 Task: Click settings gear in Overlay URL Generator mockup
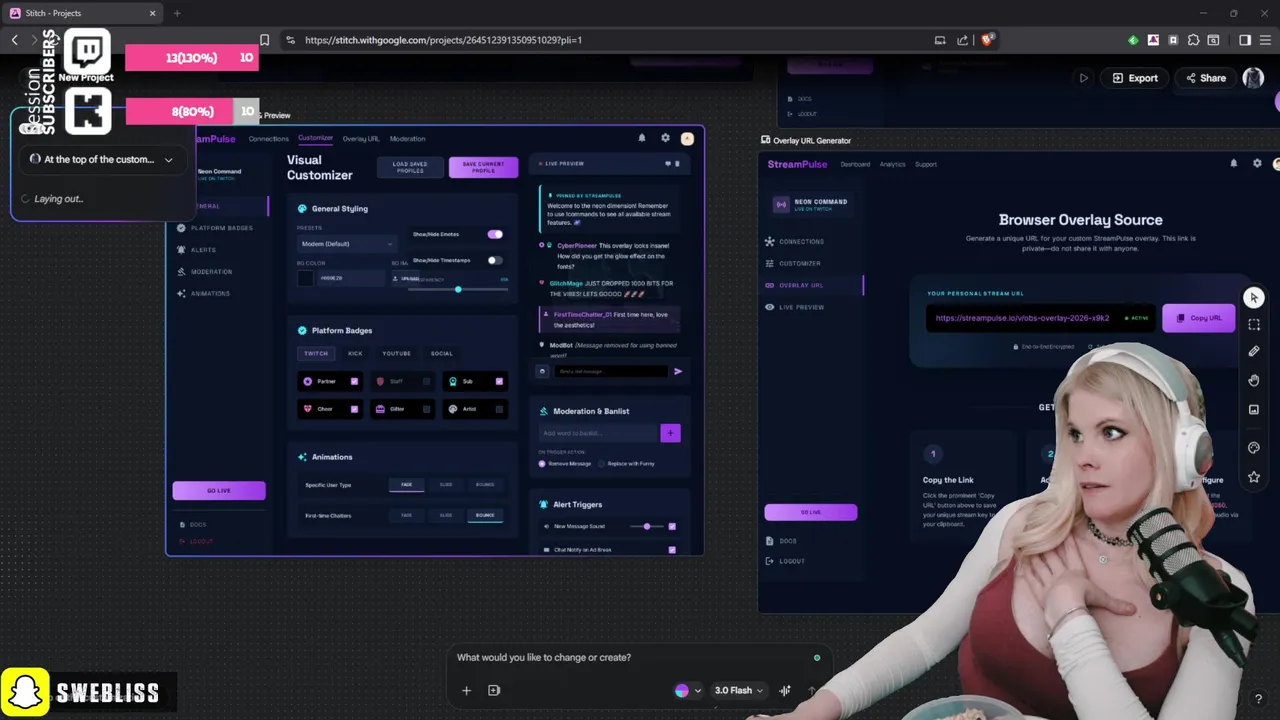pos(1257,163)
